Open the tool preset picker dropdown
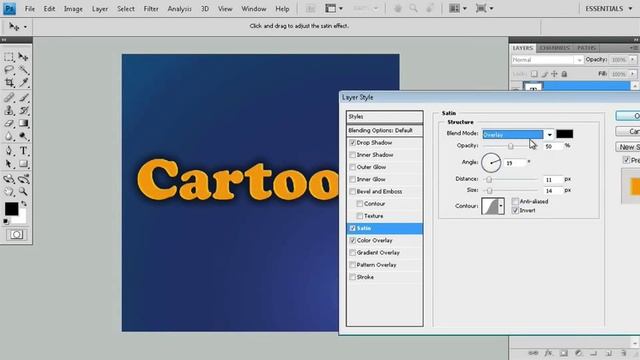 point(18,27)
